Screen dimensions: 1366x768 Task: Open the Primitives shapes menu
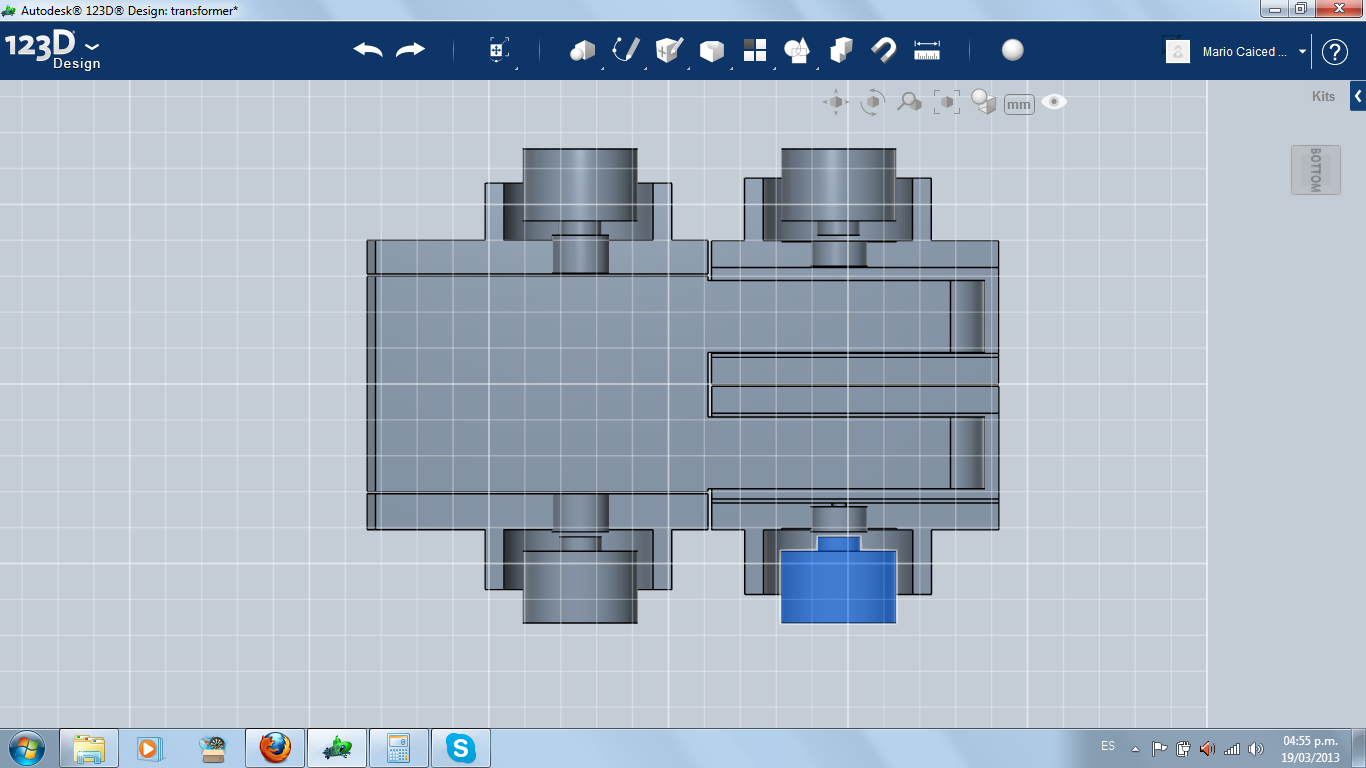click(x=582, y=51)
